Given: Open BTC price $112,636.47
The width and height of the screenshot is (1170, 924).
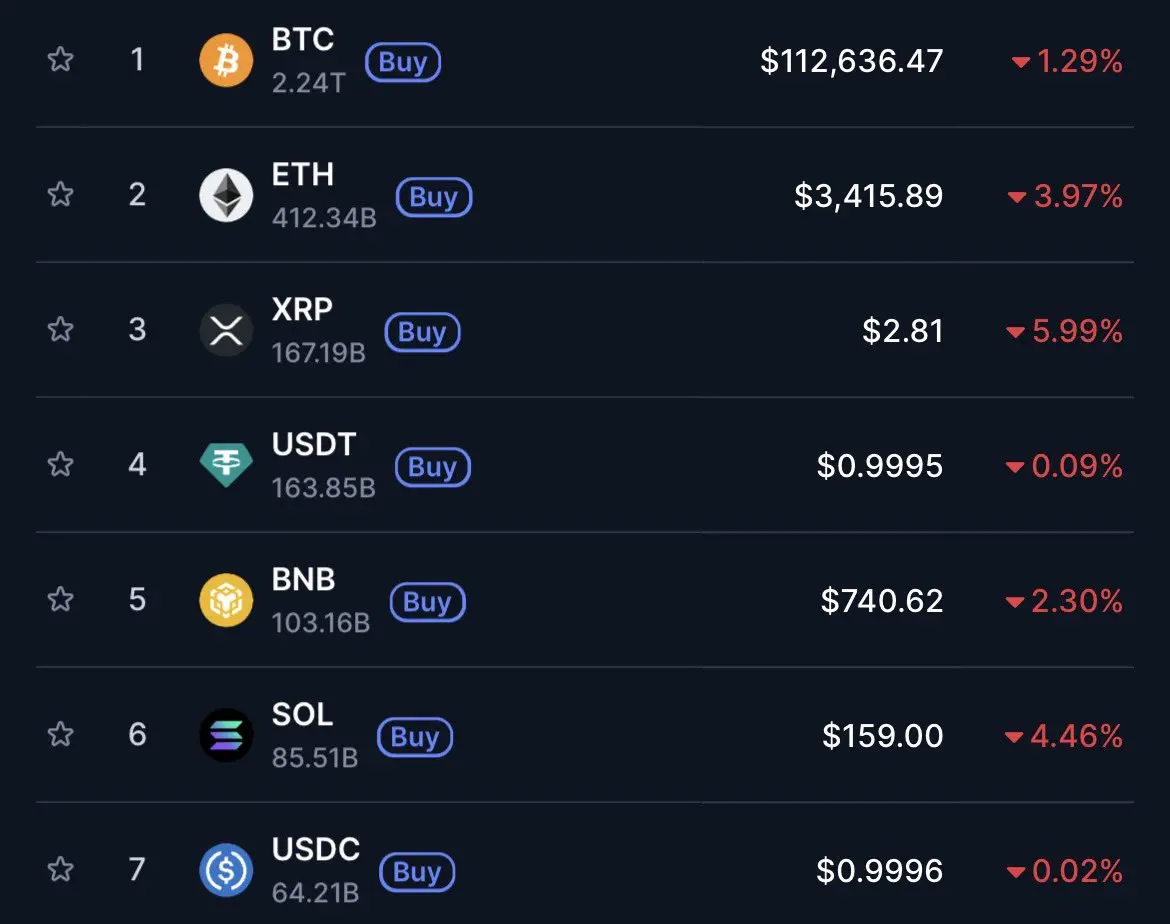Looking at the screenshot, I should click(x=851, y=61).
